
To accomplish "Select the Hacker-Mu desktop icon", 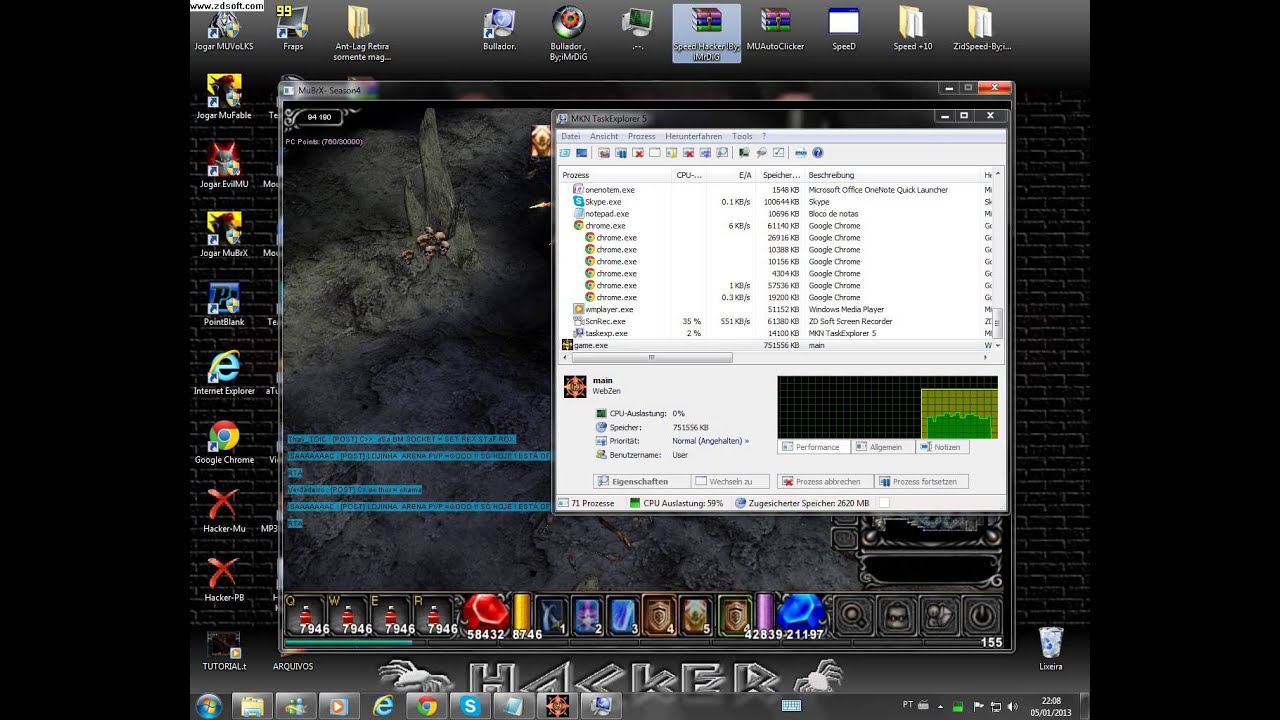I will 224,510.
